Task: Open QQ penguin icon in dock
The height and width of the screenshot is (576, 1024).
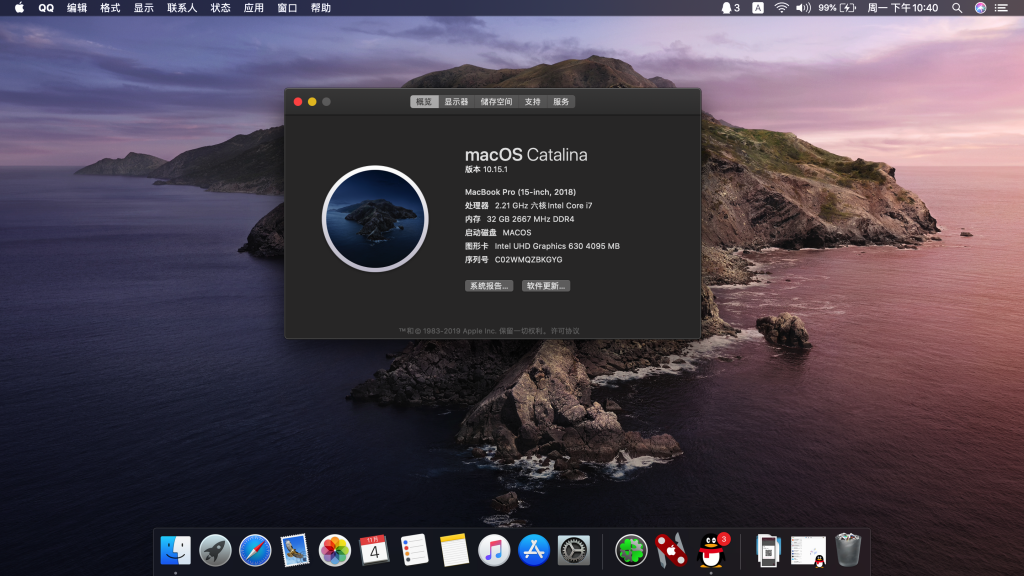Action: coord(710,550)
